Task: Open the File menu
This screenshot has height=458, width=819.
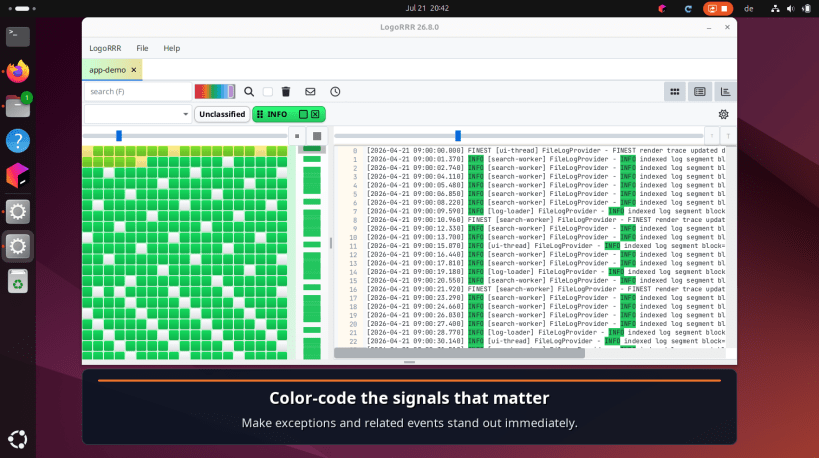Action: pos(142,48)
